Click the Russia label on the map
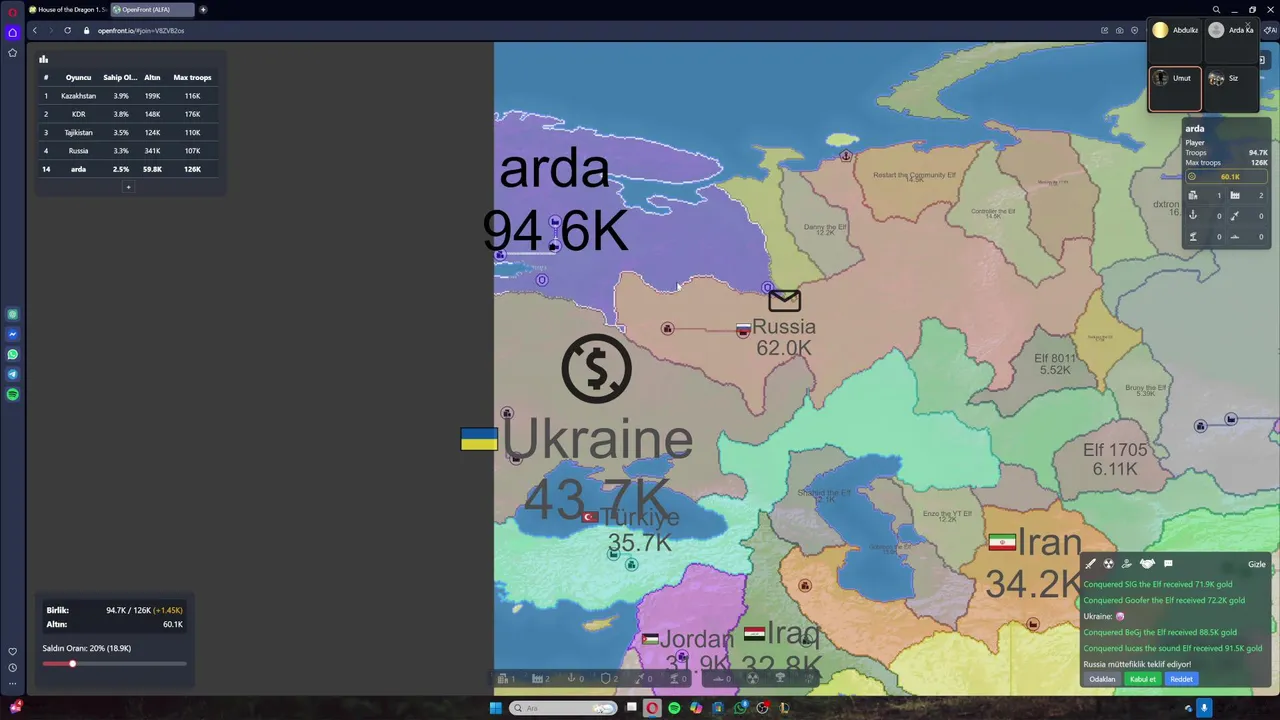 tap(784, 327)
